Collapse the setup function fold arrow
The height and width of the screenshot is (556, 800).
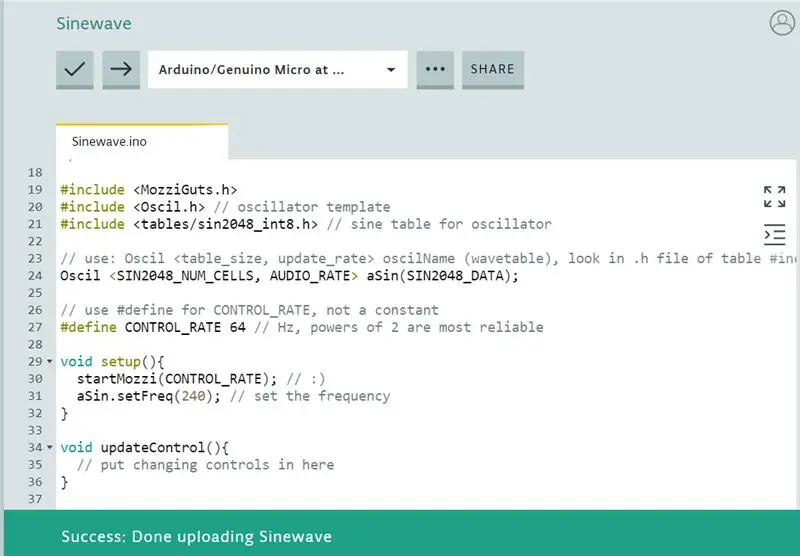[x=49, y=361]
